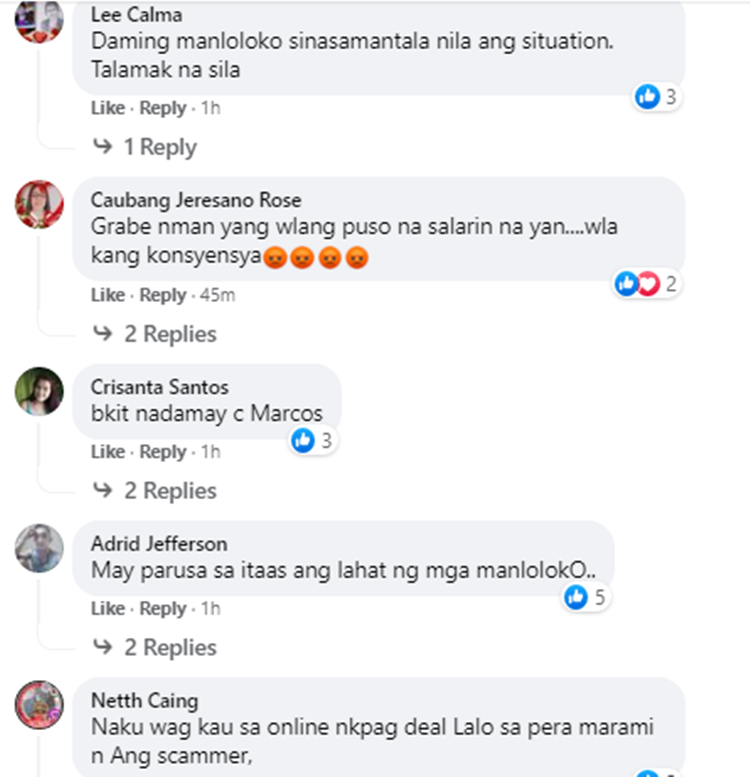Click the like reaction icon on Crisanta's comment
Screen dimensions: 750x777
(303, 440)
